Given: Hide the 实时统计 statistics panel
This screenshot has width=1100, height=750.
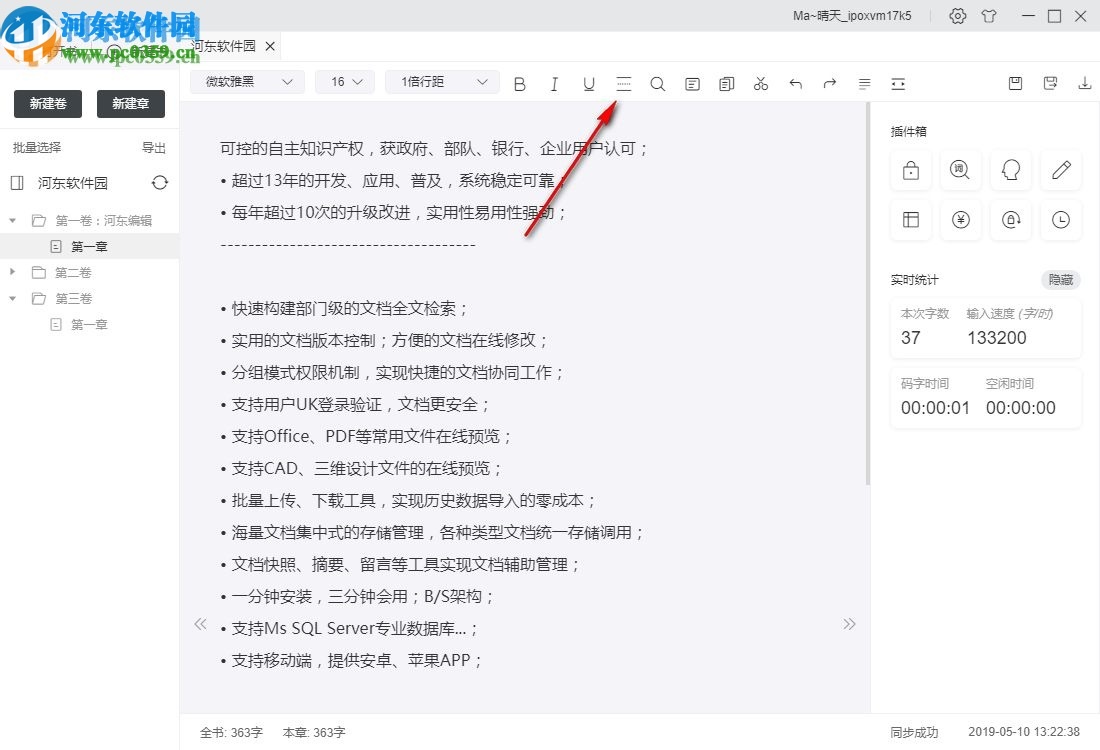Looking at the screenshot, I should pos(1060,280).
